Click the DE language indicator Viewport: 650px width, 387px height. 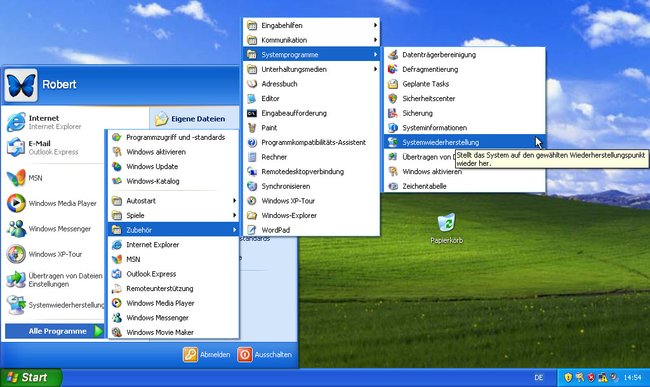tap(538, 377)
